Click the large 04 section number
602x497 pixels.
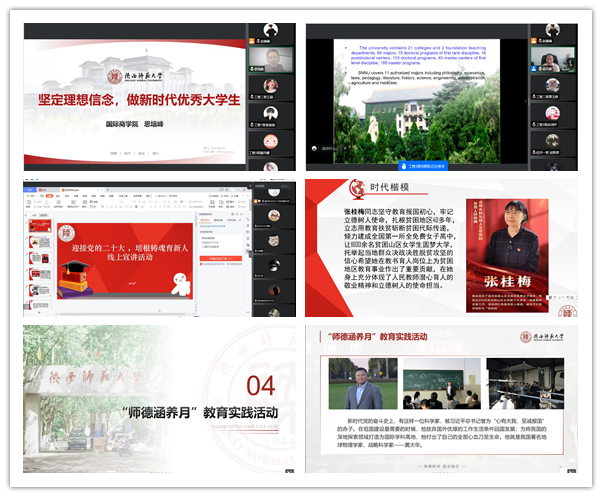tap(261, 385)
